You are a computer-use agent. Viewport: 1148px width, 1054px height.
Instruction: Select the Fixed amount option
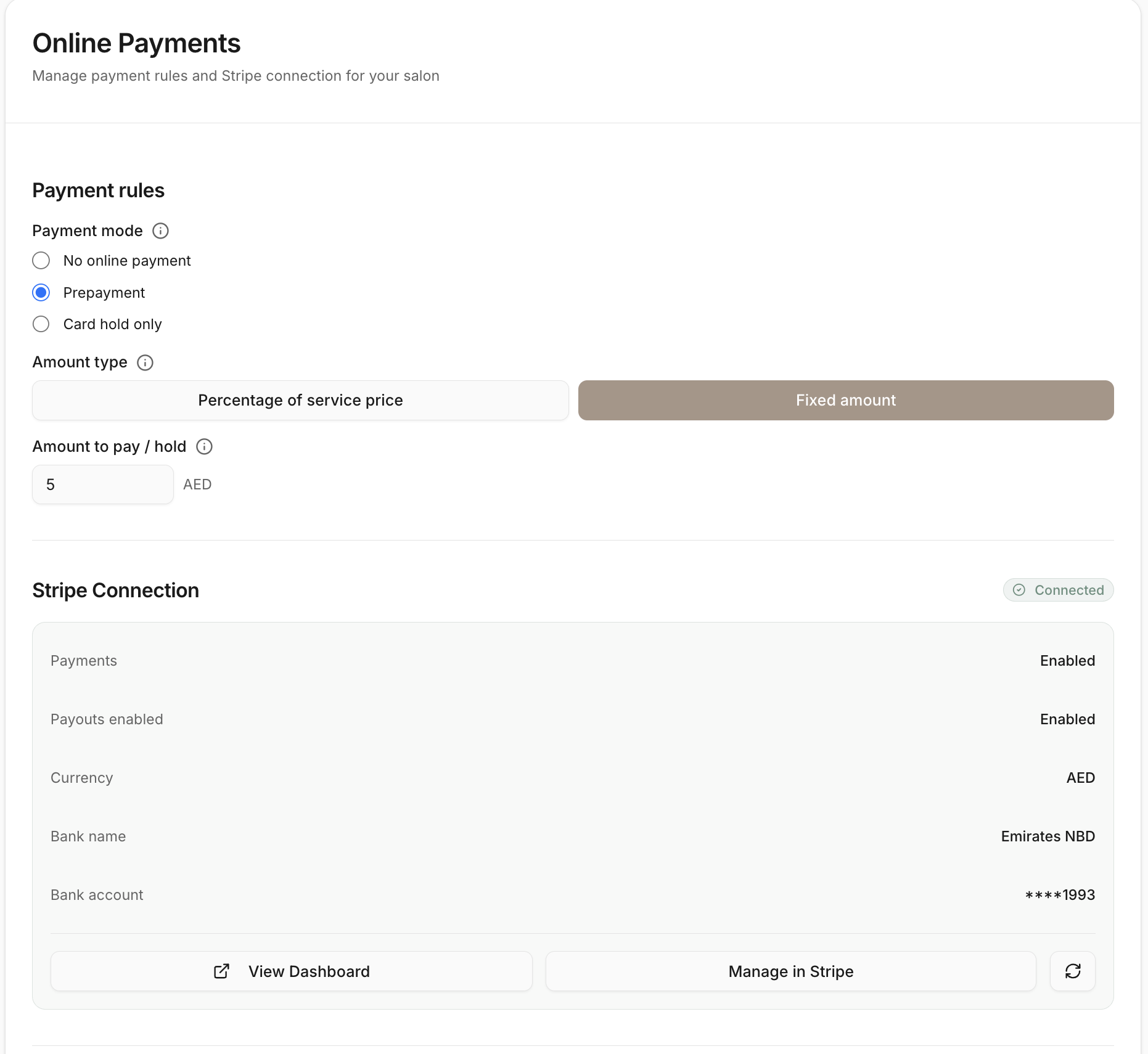pos(845,400)
